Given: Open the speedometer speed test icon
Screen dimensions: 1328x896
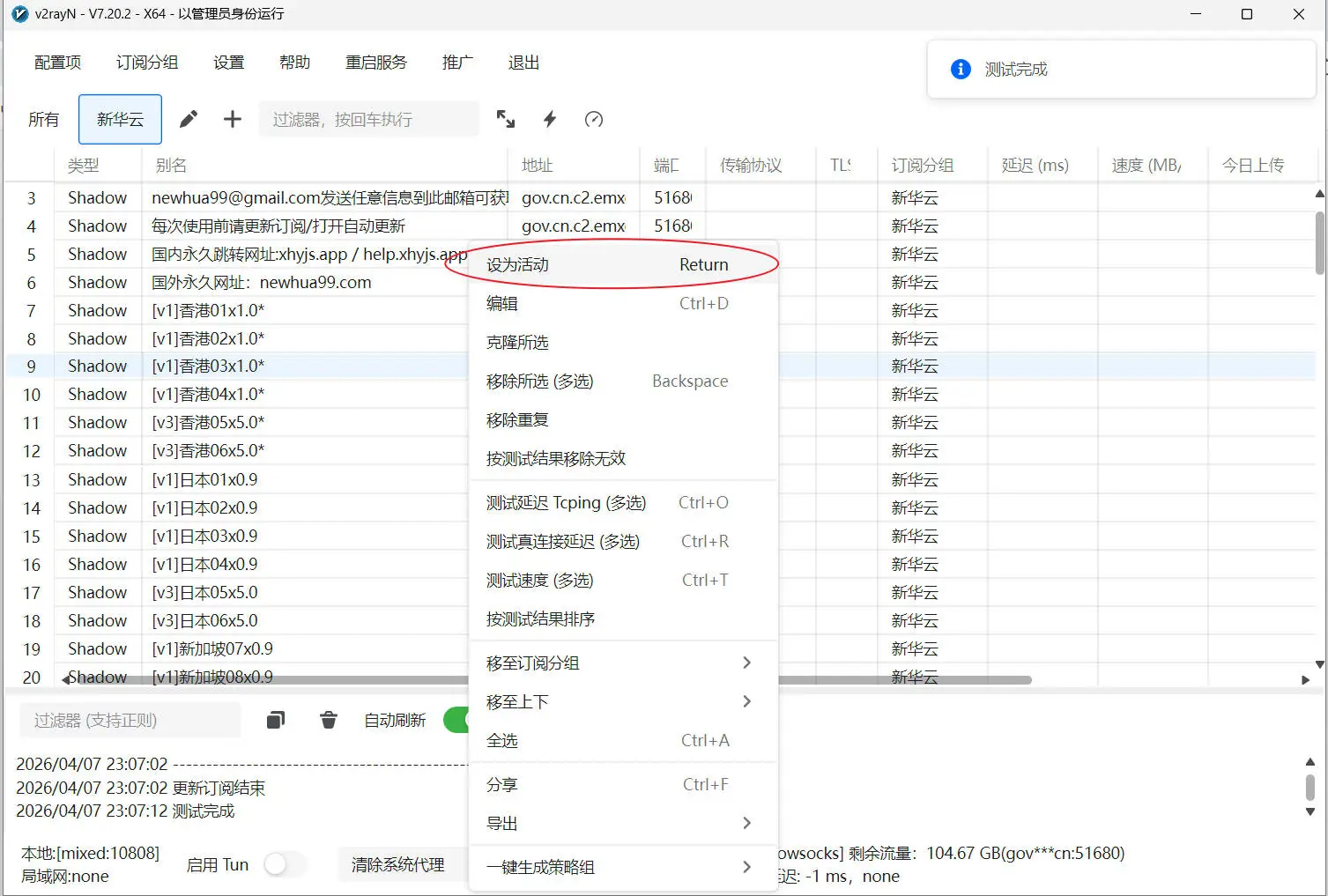Looking at the screenshot, I should pyautogui.click(x=592, y=119).
